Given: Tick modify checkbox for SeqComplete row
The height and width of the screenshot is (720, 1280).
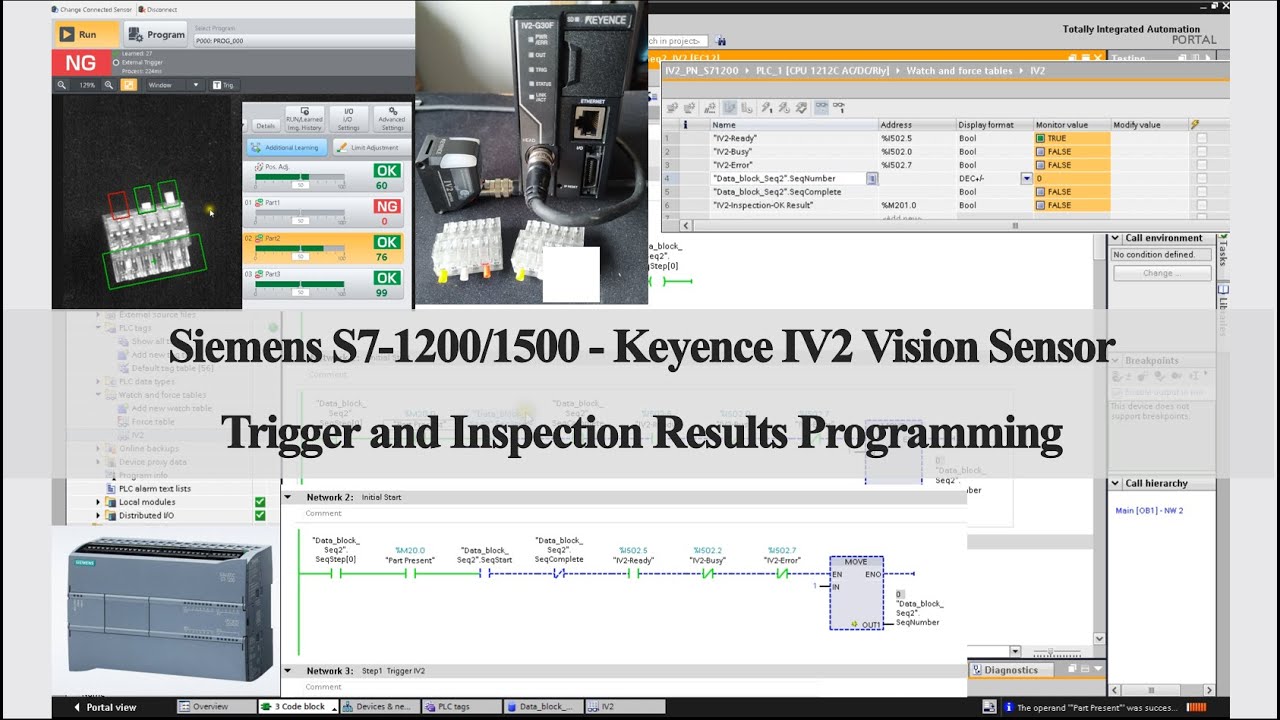Looking at the screenshot, I should pyautogui.click(x=1201, y=192).
